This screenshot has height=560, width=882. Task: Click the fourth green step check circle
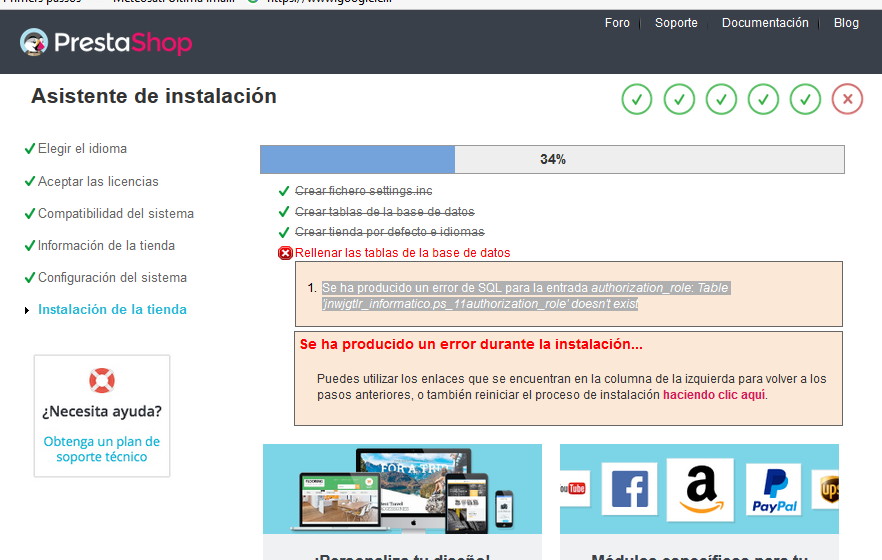(763, 100)
